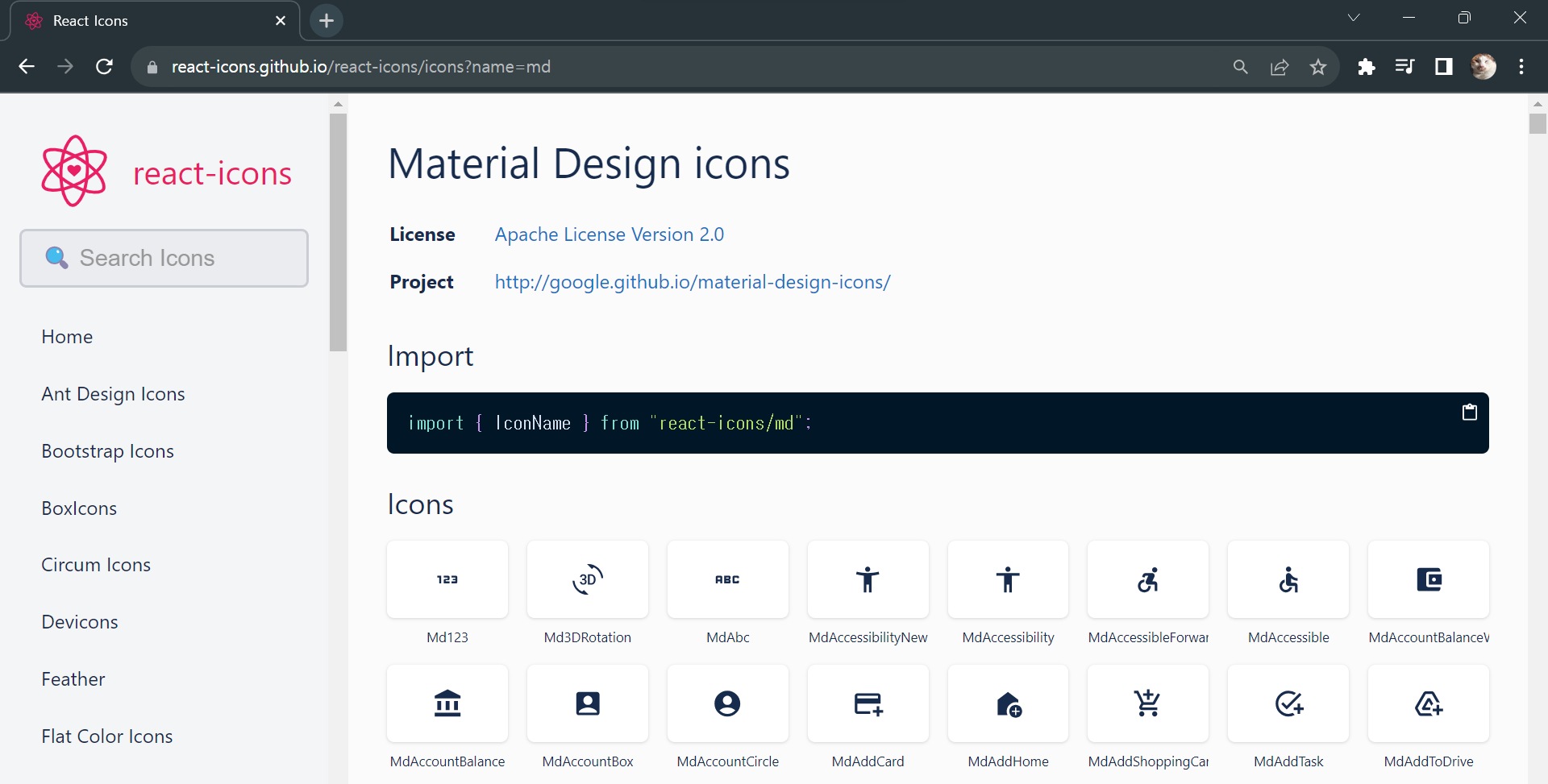Select the MdAccountBox icon
The width and height of the screenshot is (1548, 784).
588,703
